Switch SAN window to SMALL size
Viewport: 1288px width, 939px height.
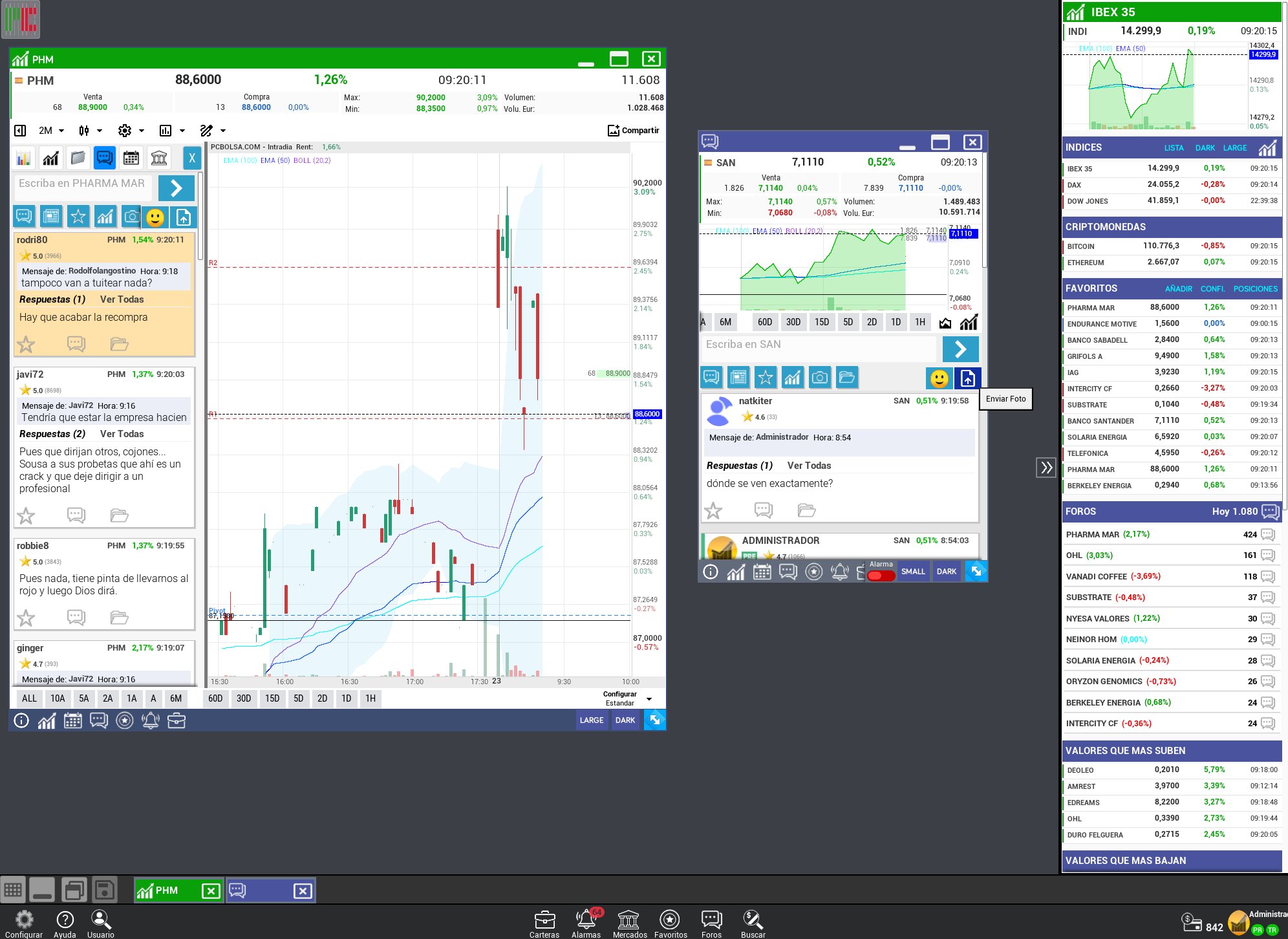913,572
